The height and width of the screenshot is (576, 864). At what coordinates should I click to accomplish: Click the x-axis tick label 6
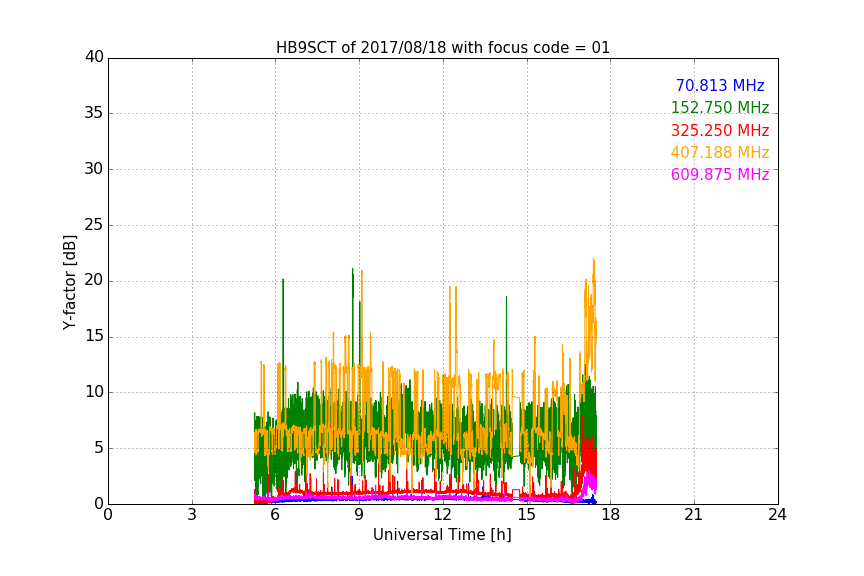(275, 515)
